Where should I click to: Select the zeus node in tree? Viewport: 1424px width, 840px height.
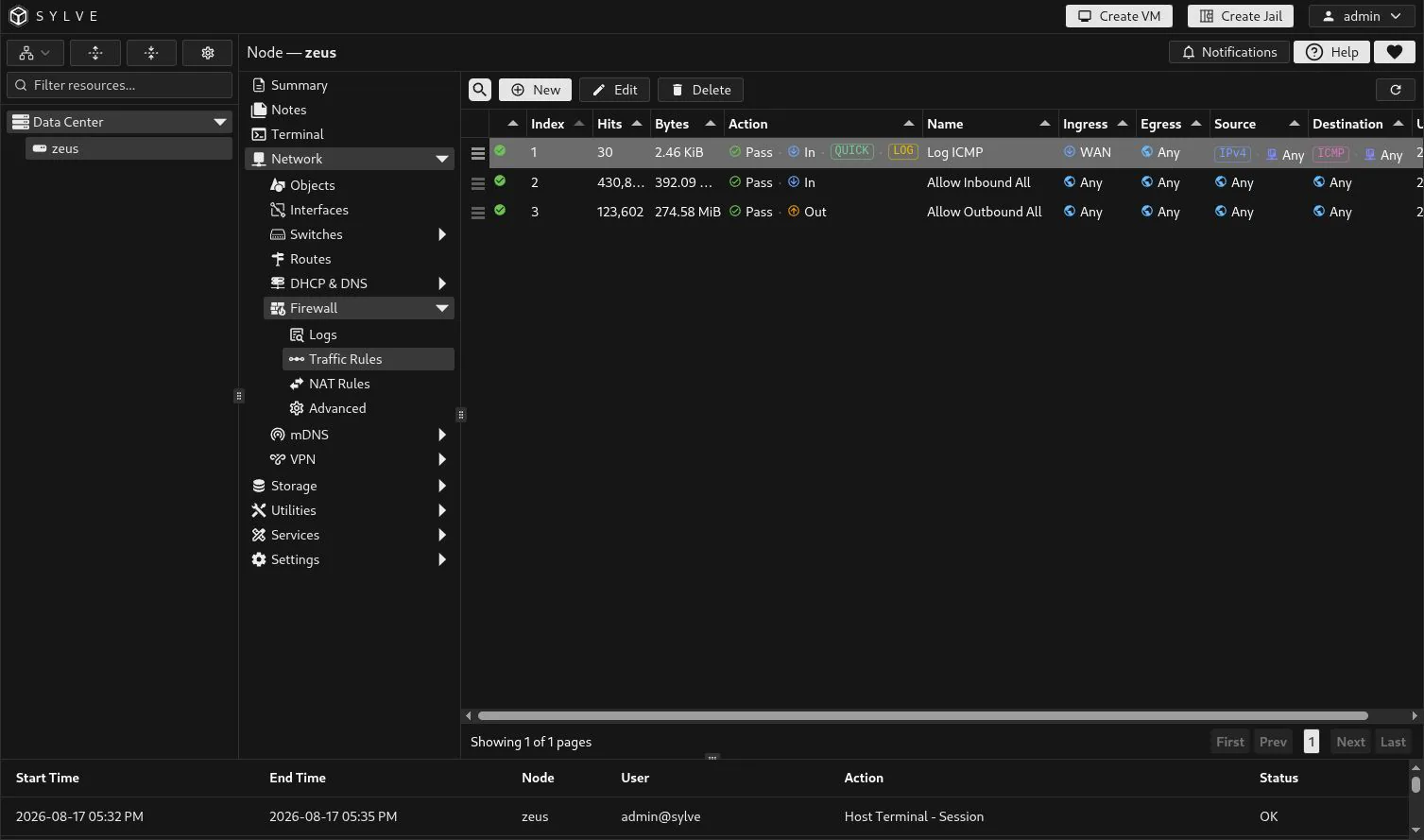(129, 148)
